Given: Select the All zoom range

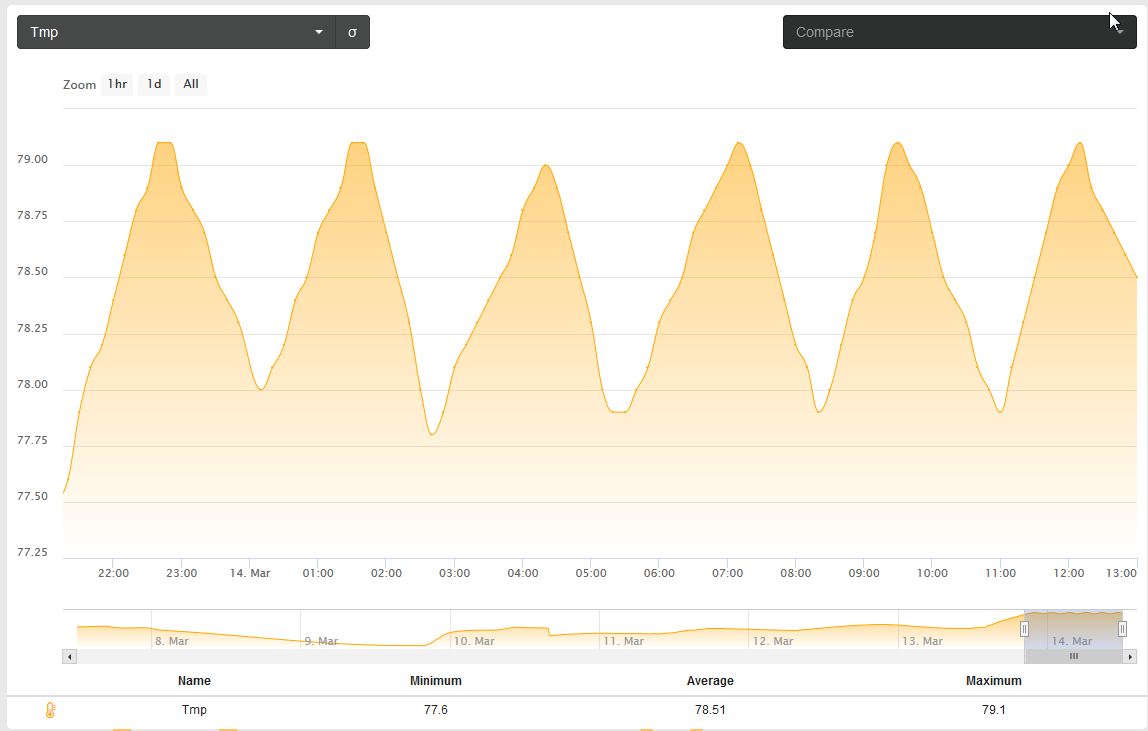Looking at the screenshot, I should pos(190,85).
